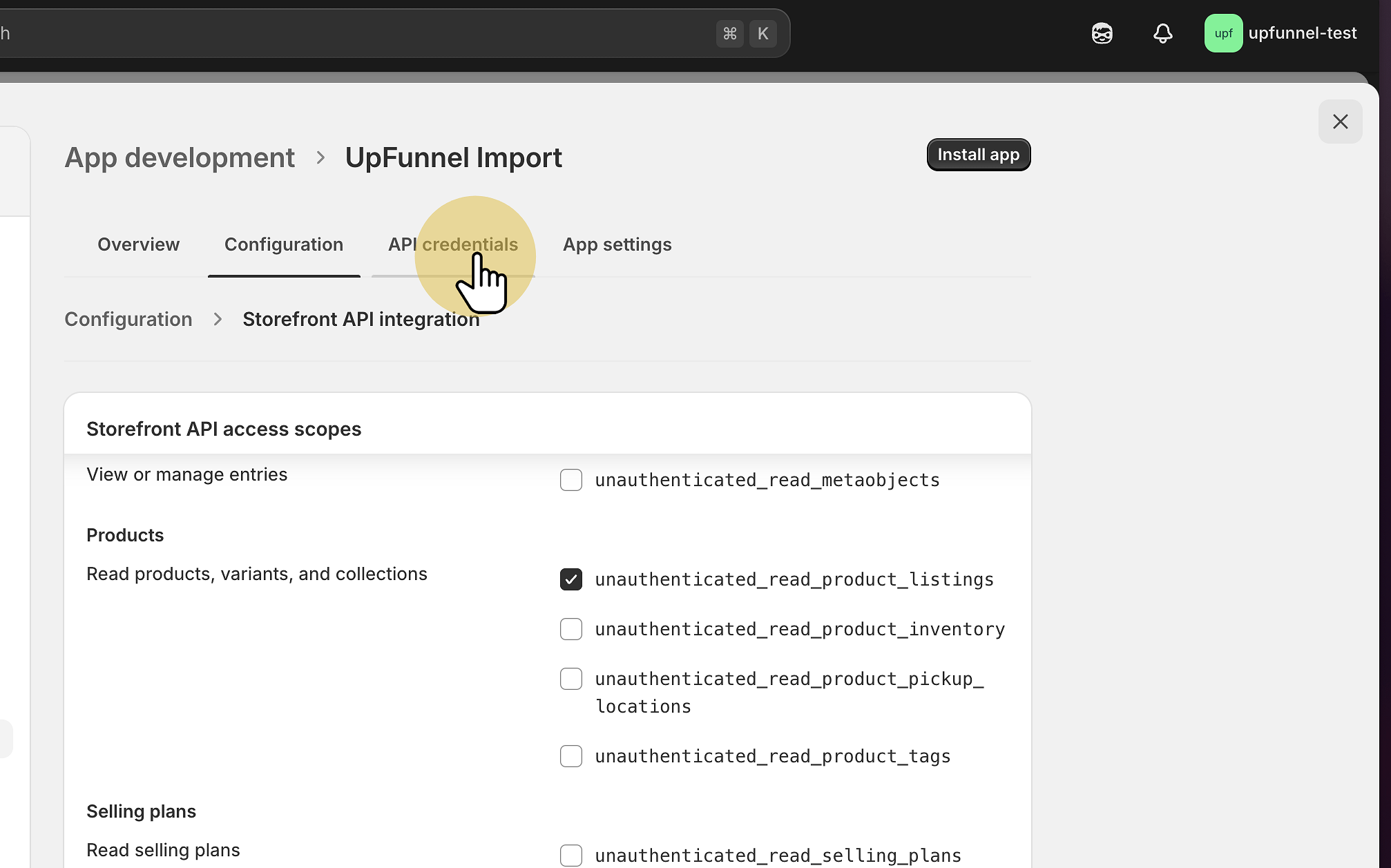Viewport: 1391px width, 868px height.
Task: Click the upfunnel-test account name
Action: [x=1302, y=33]
